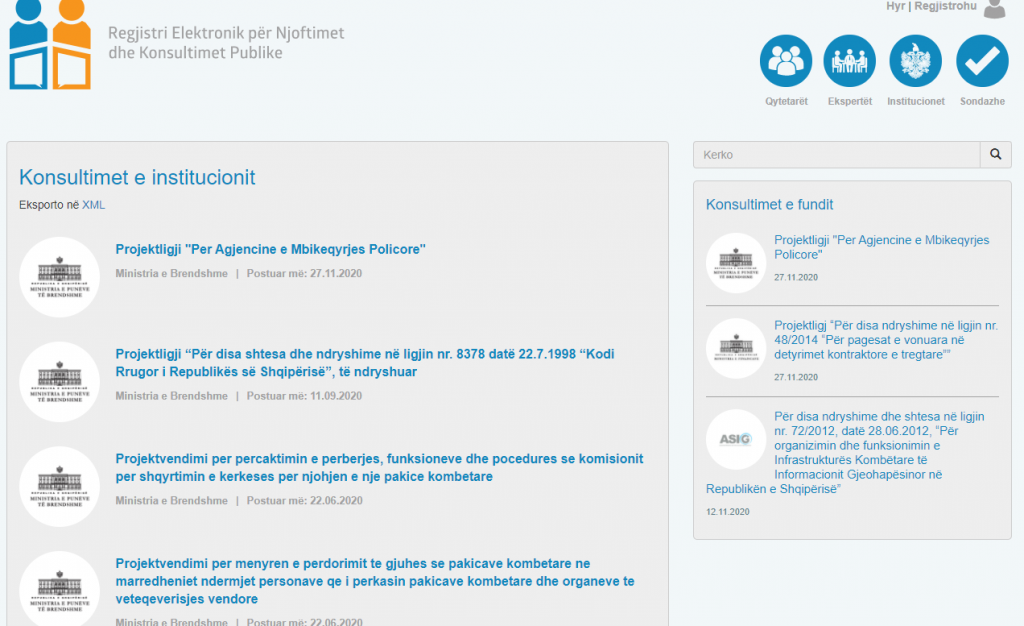The image size is (1024, 626).
Task: Click the Qytetarët citizens icon
Action: click(x=786, y=61)
